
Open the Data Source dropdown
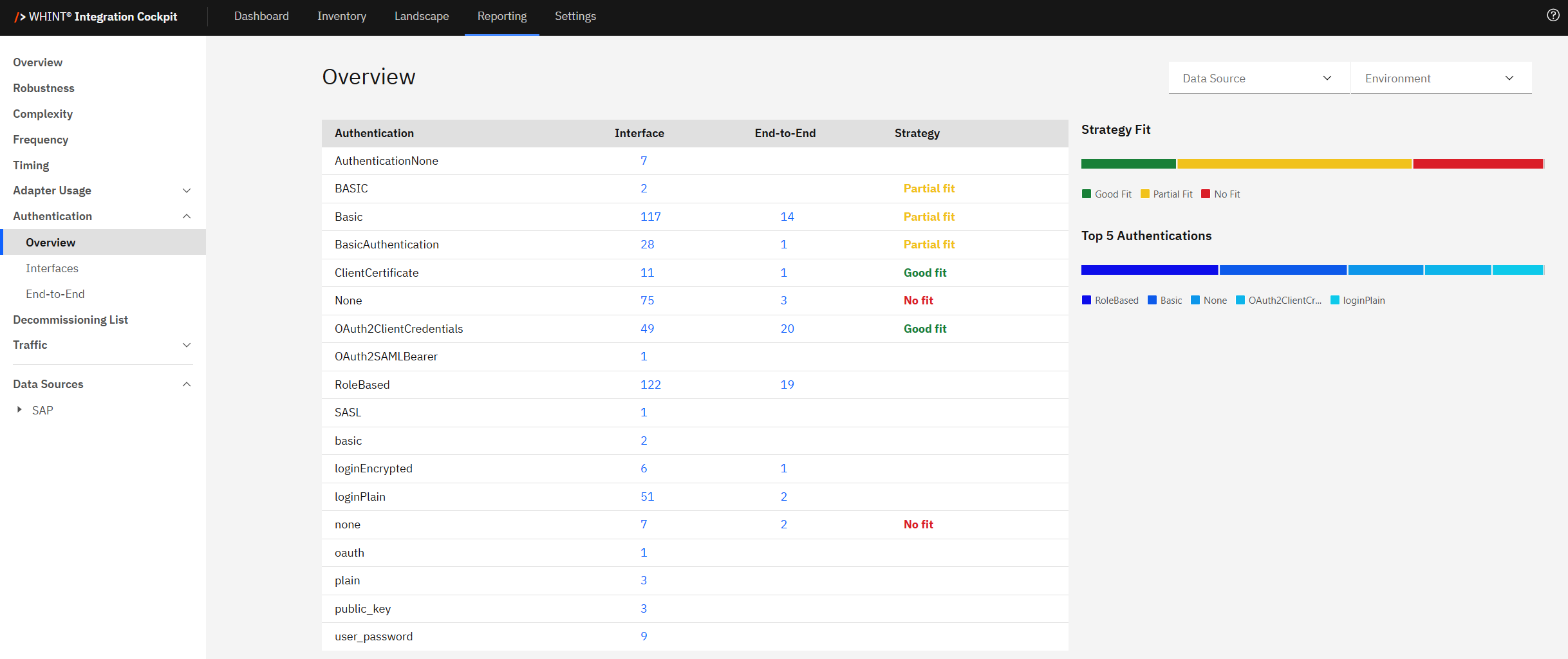coord(1258,79)
